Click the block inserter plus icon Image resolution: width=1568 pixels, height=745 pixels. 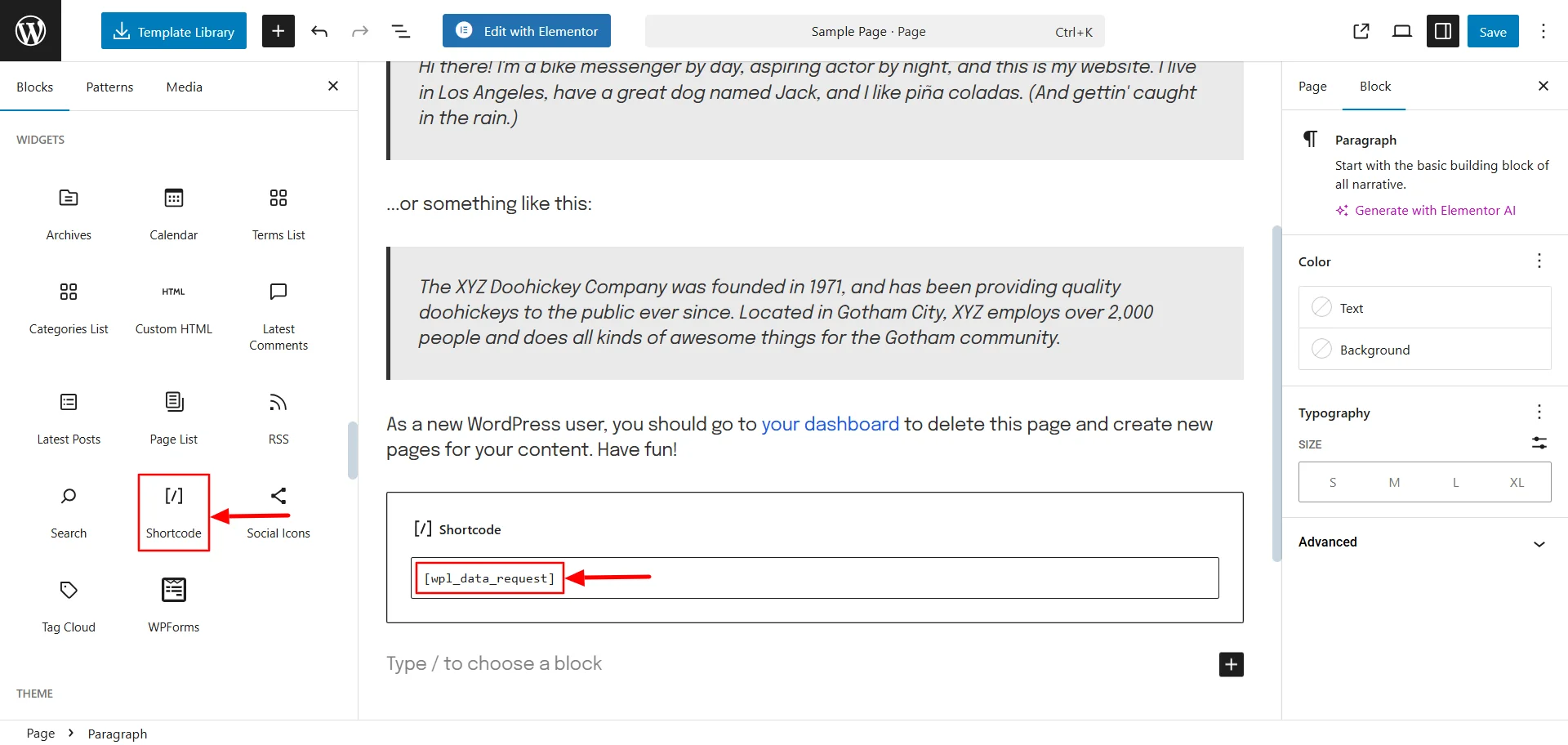(278, 31)
